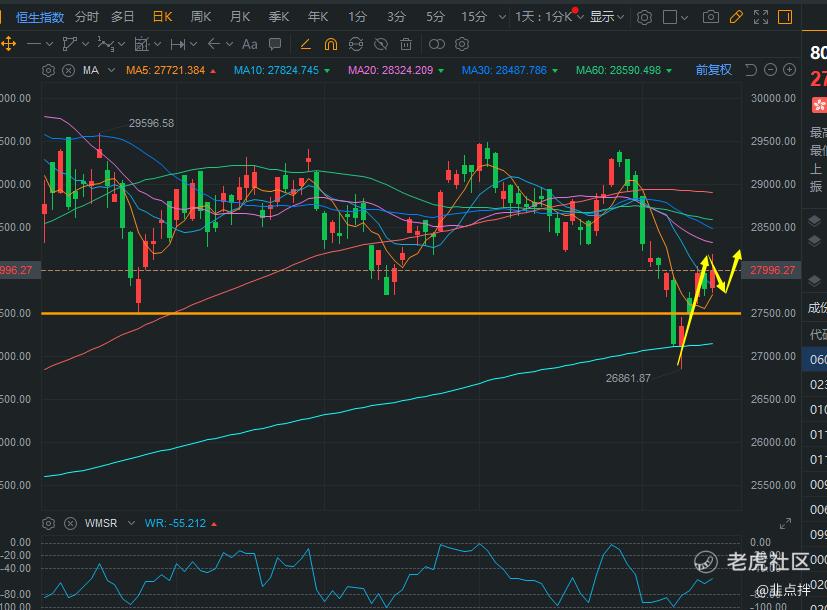Click the fullscreen expand icon
Viewport: 827px width, 610px height.
(x=761, y=17)
